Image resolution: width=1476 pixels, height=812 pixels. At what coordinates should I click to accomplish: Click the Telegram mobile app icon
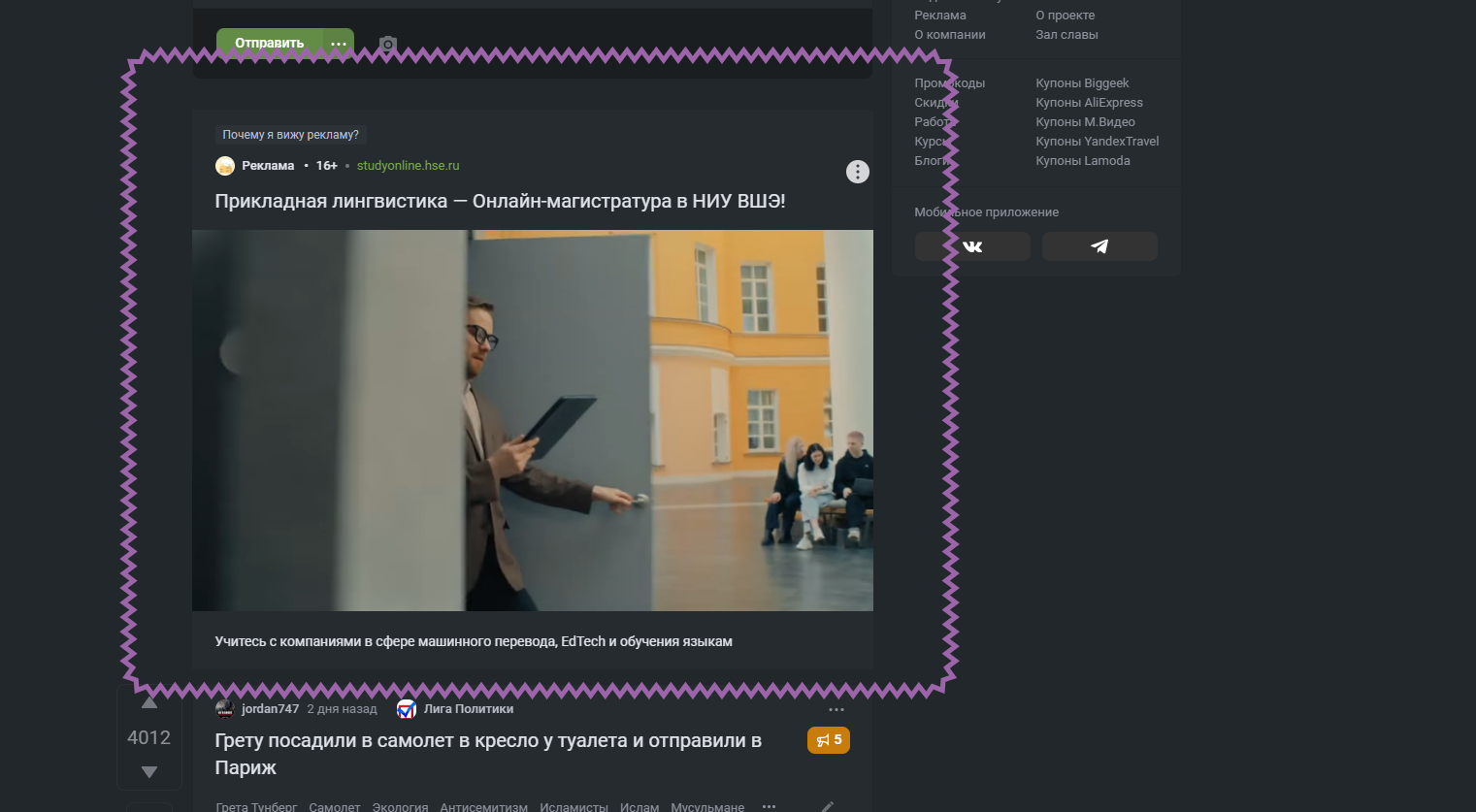[1099, 246]
